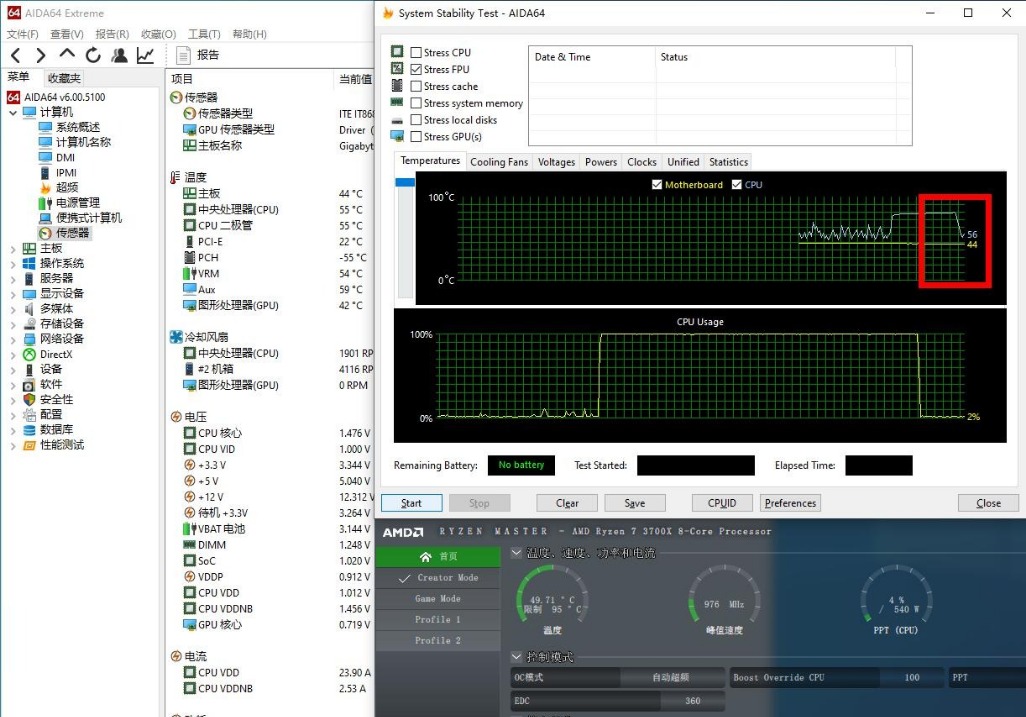Enable Stress GPU(s) checkbox
Viewport: 1026px width, 717px height.
[416, 137]
